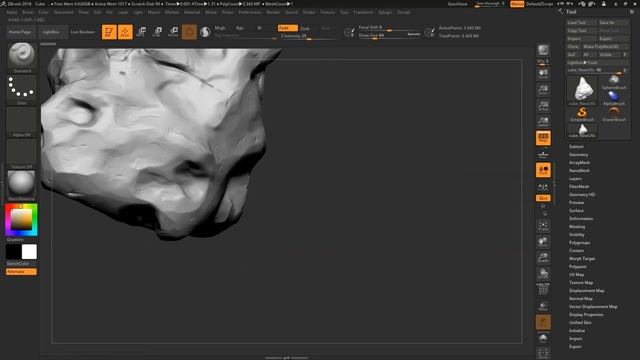The image size is (640, 360).
Task: Expand the Morph Target subpalette
Action: click(x=582, y=259)
